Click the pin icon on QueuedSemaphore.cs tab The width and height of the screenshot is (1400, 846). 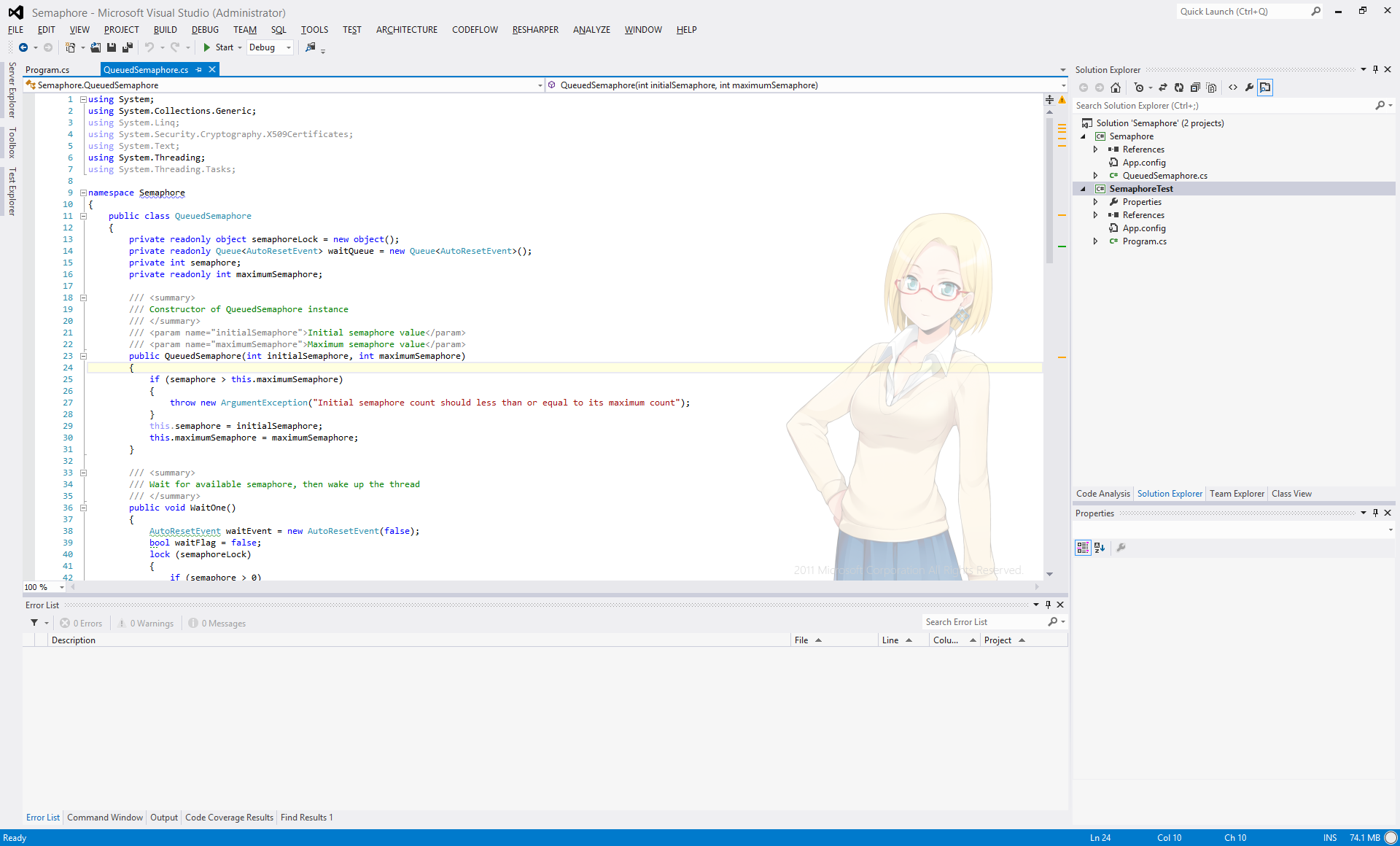(x=199, y=70)
